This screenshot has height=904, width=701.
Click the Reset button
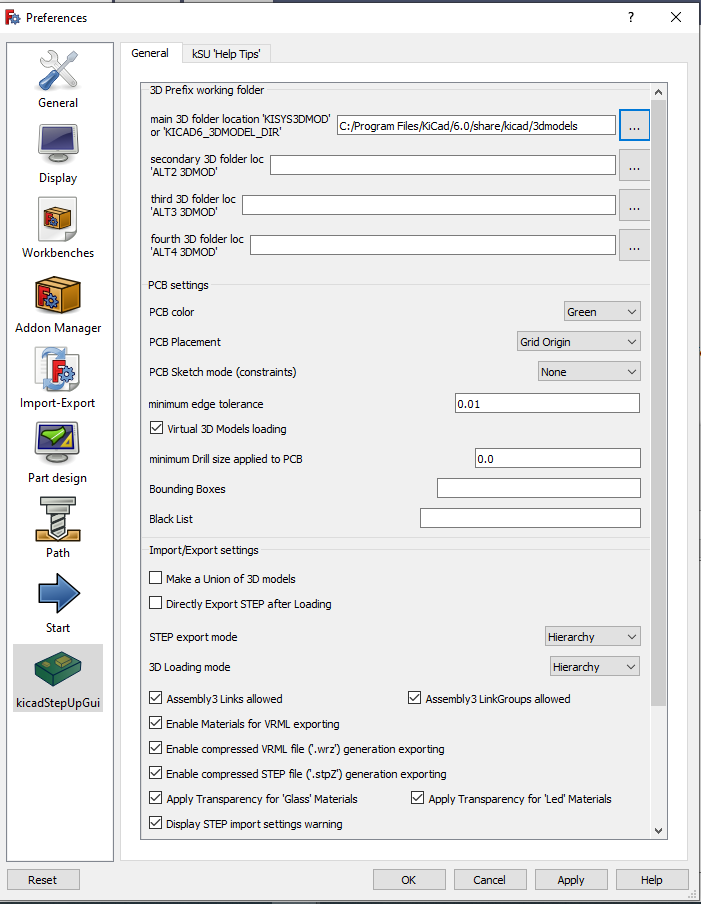point(43,880)
